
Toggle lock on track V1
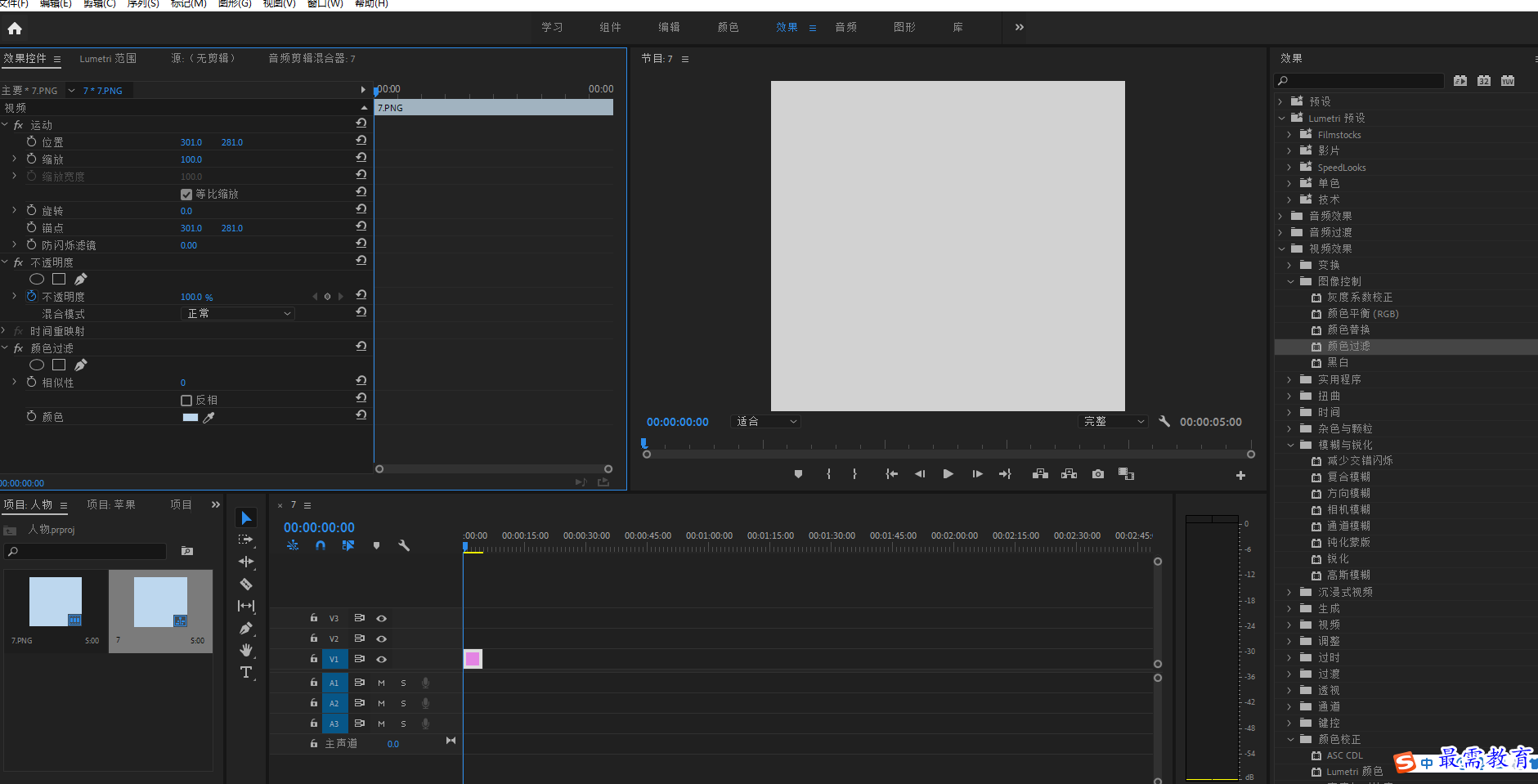pos(313,659)
